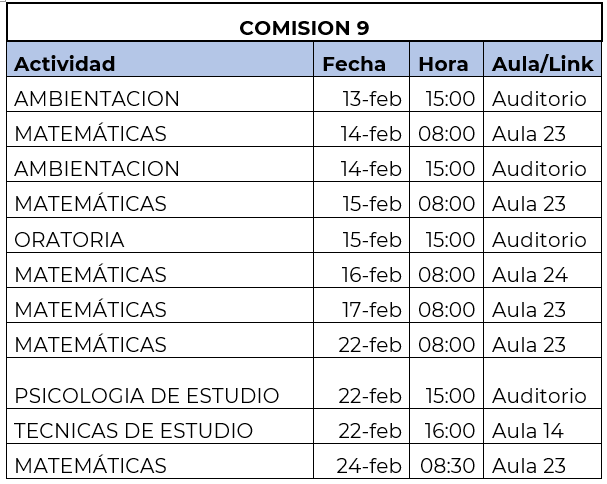Click the ORATORIA activity cell

pyautogui.click(x=70, y=240)
